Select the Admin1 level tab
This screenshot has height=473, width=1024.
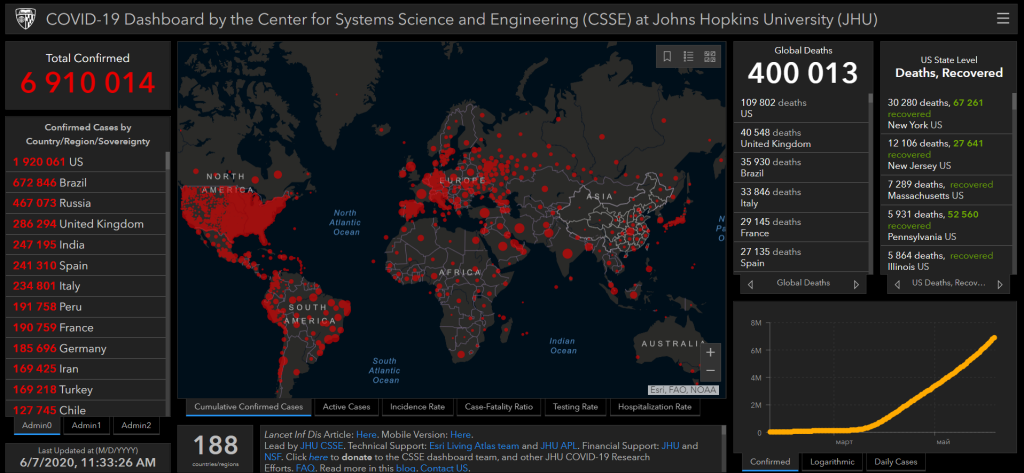pyautogui.click(x=88, y=426)
